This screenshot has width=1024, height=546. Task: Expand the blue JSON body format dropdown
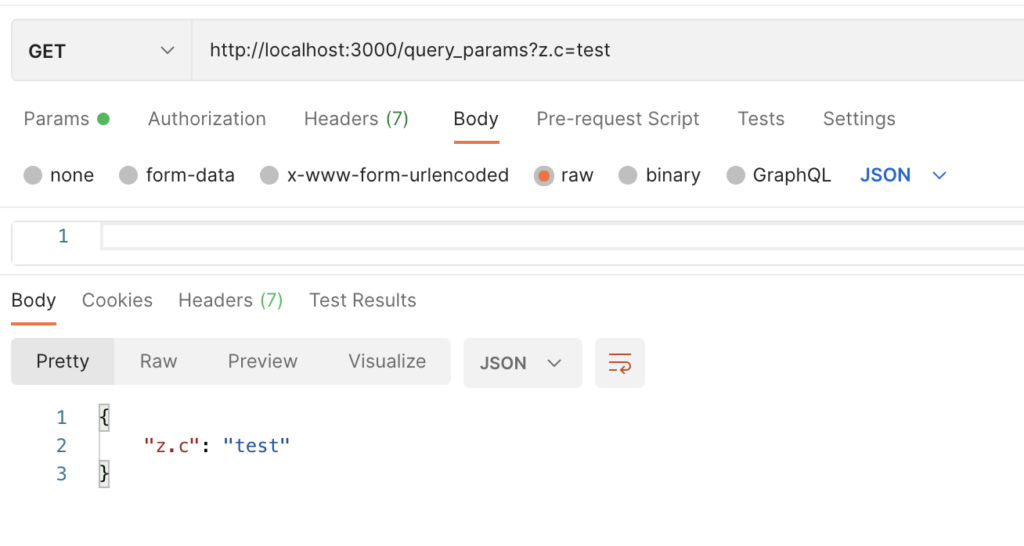pos(903,175)
